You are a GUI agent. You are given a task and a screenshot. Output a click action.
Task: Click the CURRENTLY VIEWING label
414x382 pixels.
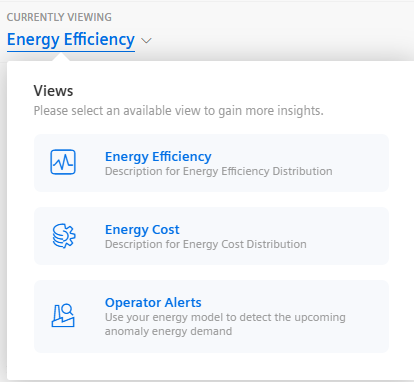pyautogui.click(x=59, y=17)
